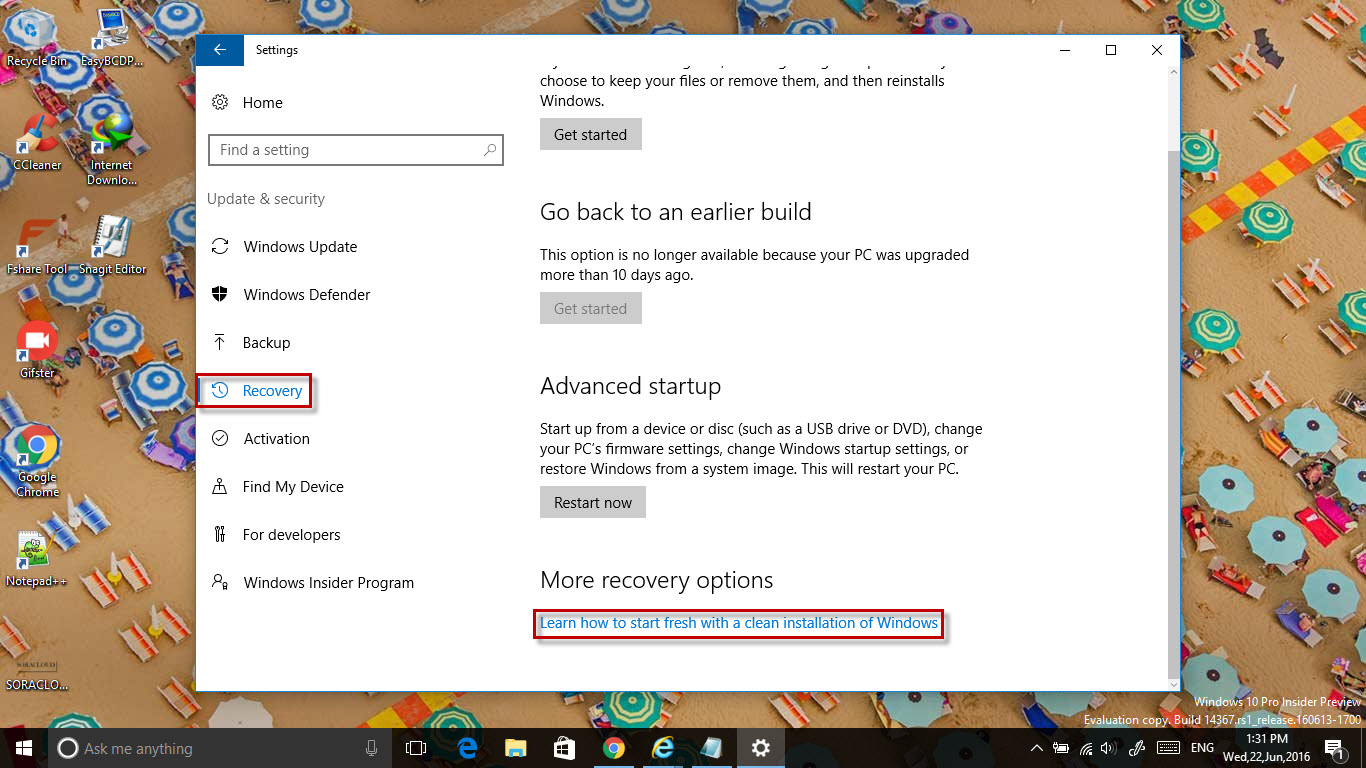This screenshot has width=1366, height=768.
Task: Click Restart now under Advanced startup
Action: click(592, 502)
